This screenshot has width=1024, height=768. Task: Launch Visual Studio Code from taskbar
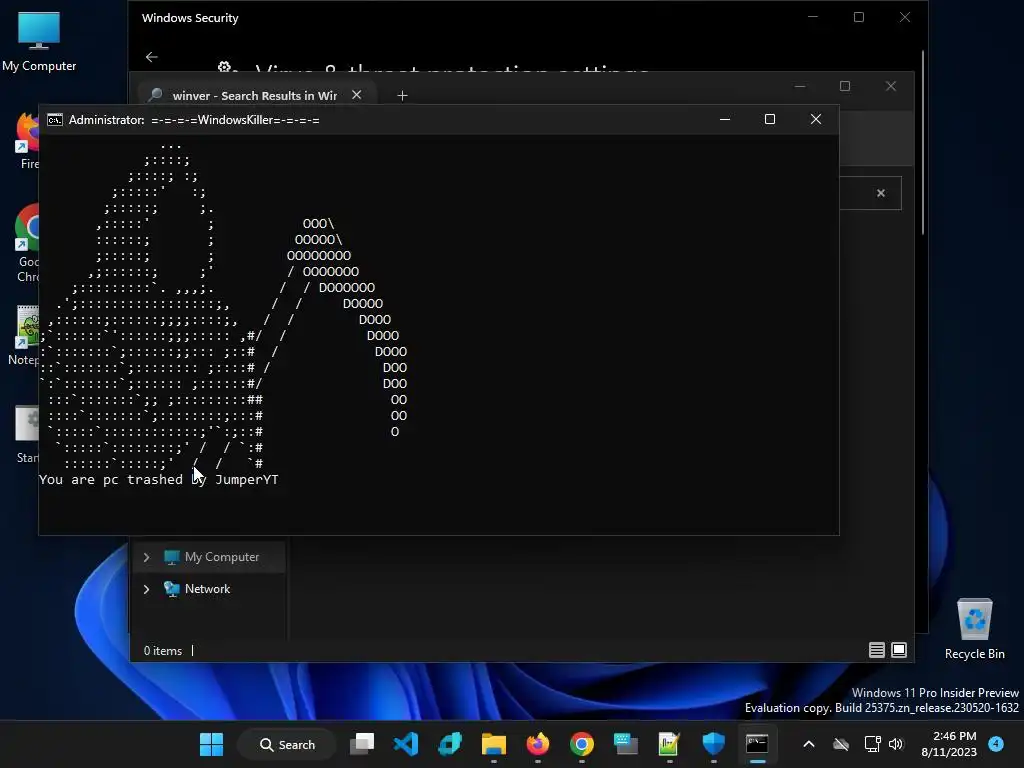(x=406, y=744)
